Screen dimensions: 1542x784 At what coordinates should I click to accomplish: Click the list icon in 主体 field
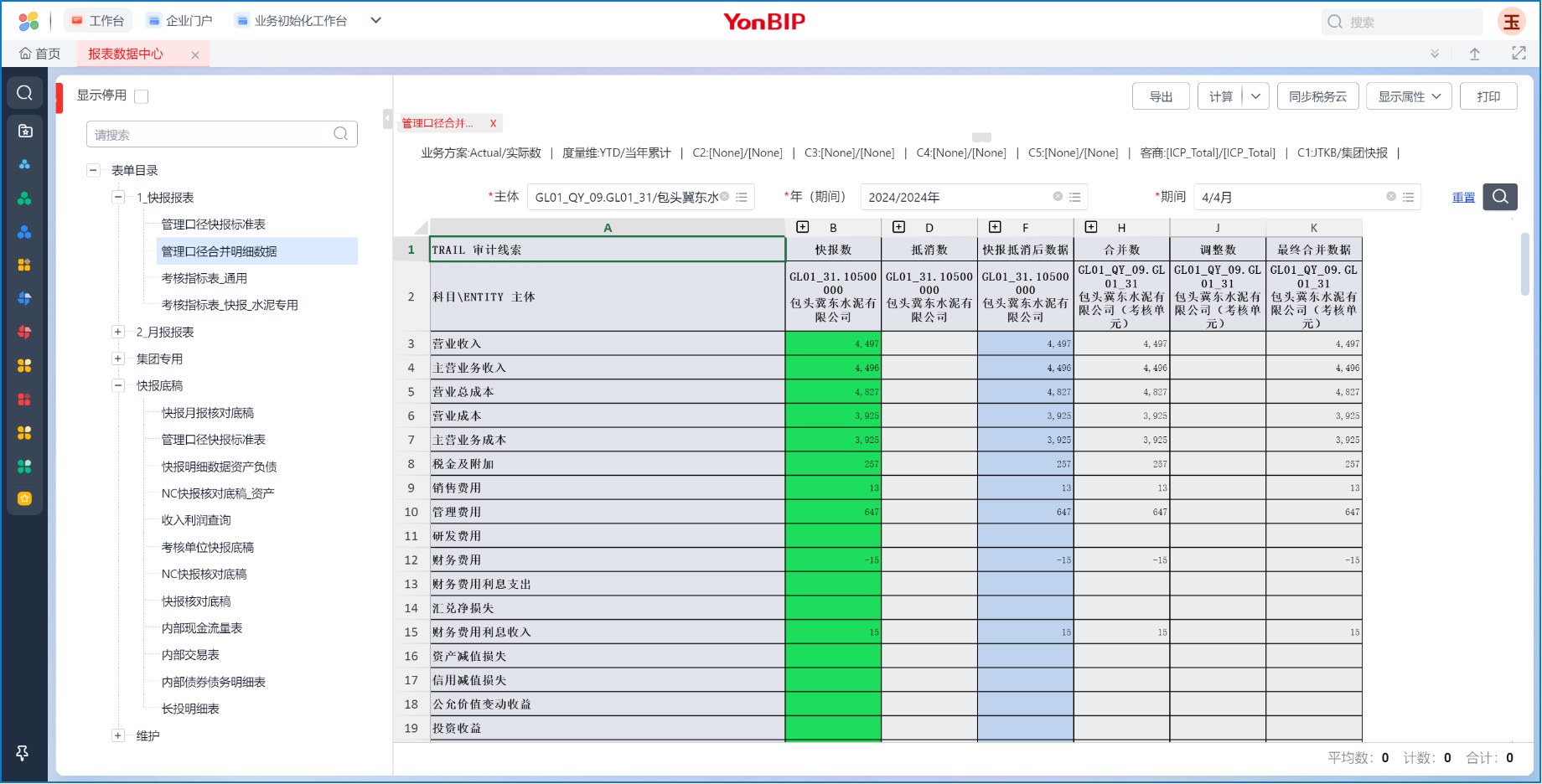point(742,198)
